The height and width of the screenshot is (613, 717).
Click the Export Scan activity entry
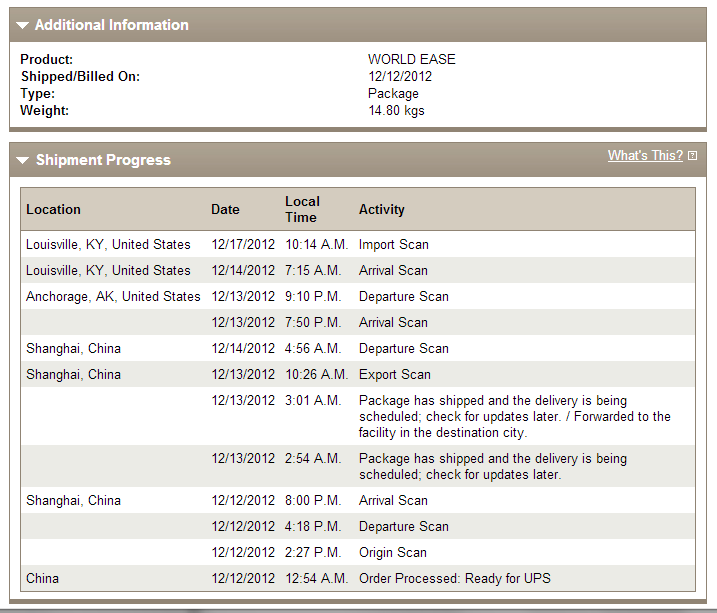[395, 374]
